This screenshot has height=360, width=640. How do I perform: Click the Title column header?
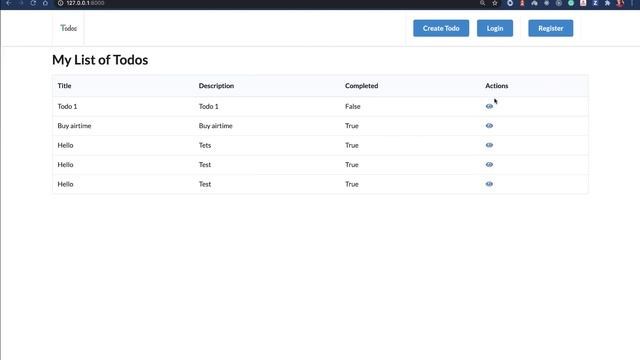pos(64,86)
